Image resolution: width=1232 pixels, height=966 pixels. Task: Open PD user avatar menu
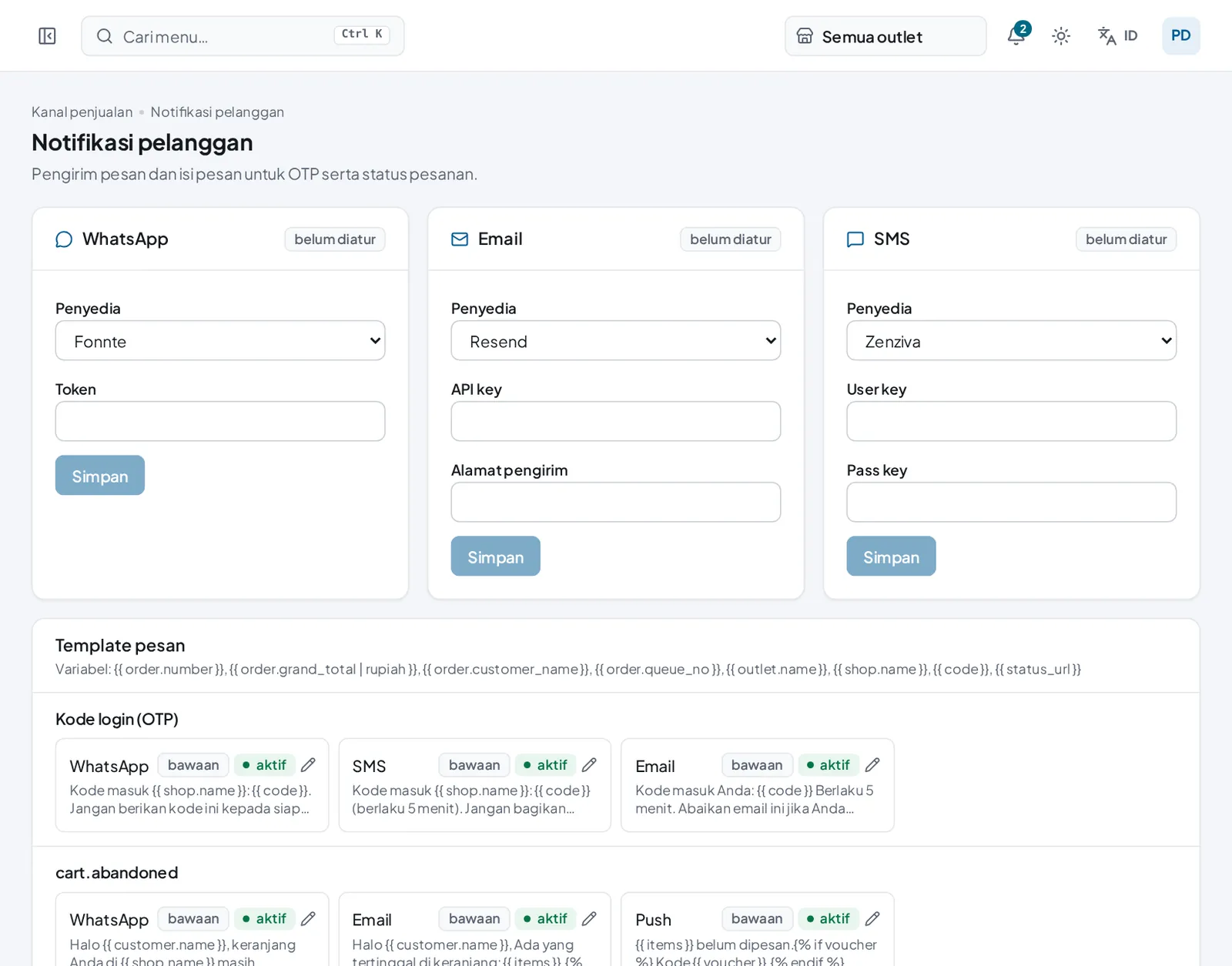point(1180,36)
